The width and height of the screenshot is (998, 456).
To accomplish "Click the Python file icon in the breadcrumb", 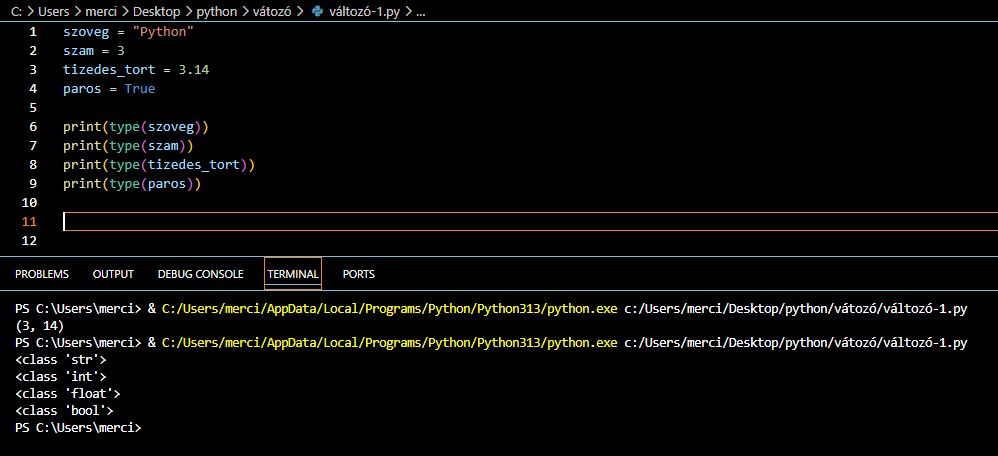I will click(x=320, y=13).
